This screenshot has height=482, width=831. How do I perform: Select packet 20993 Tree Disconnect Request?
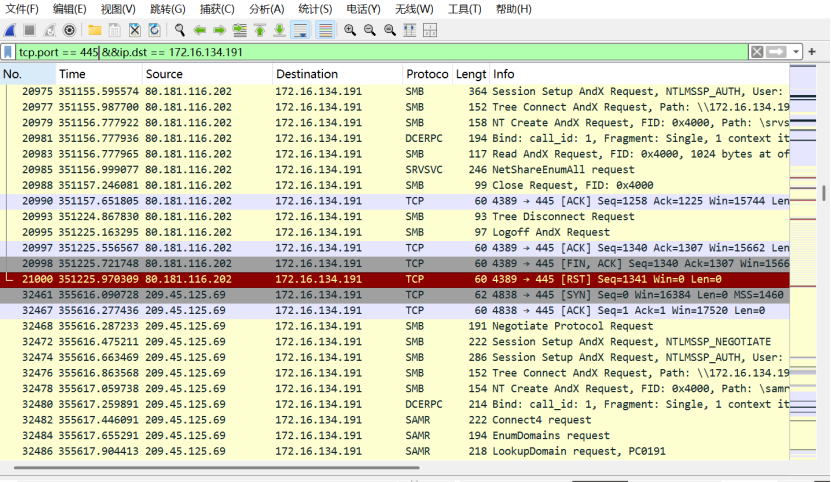[395, 217]
